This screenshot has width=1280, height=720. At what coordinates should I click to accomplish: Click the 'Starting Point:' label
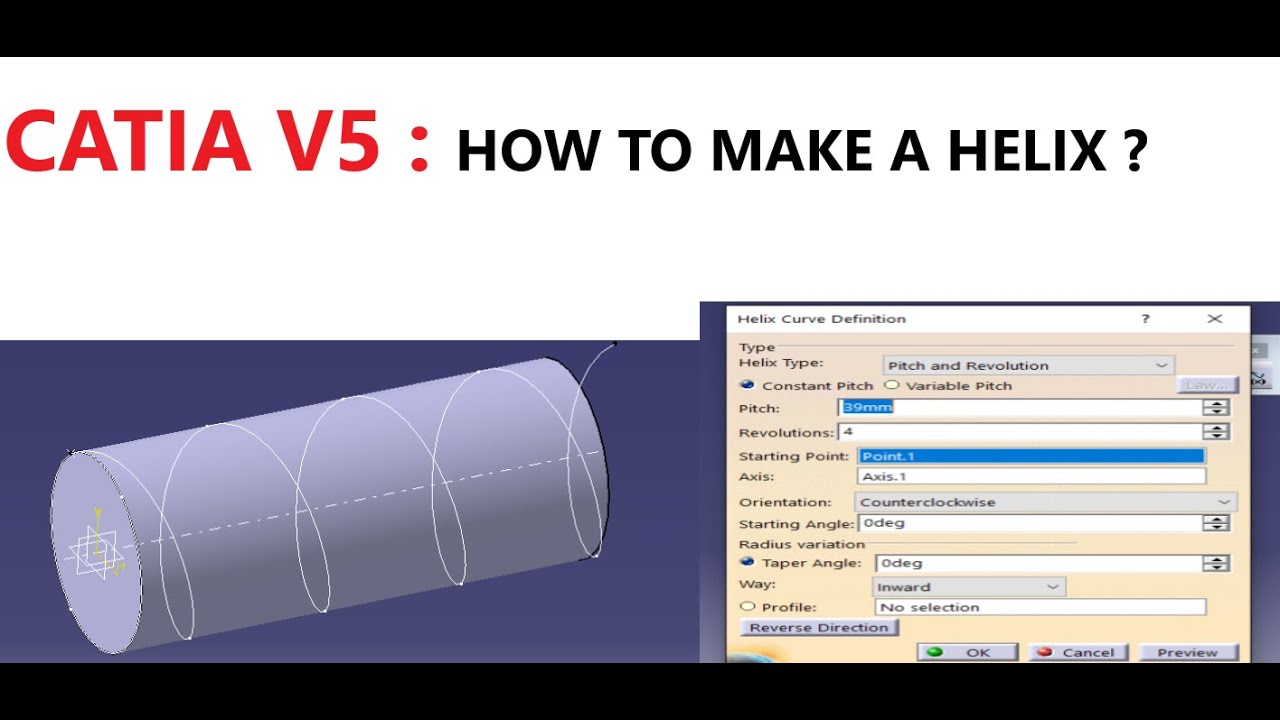click(x=796, y=456)
